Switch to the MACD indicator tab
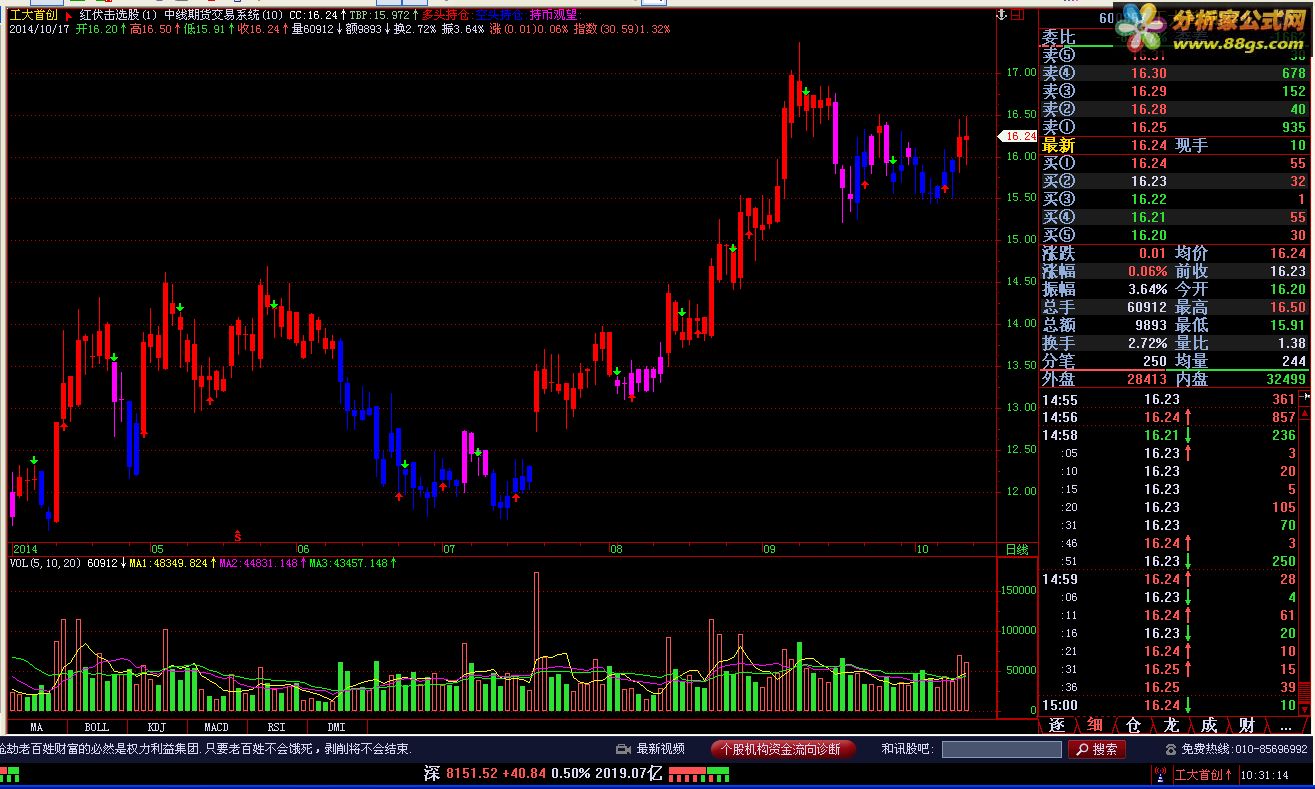Screen dimensions: 1315x789 pos(216,727)
